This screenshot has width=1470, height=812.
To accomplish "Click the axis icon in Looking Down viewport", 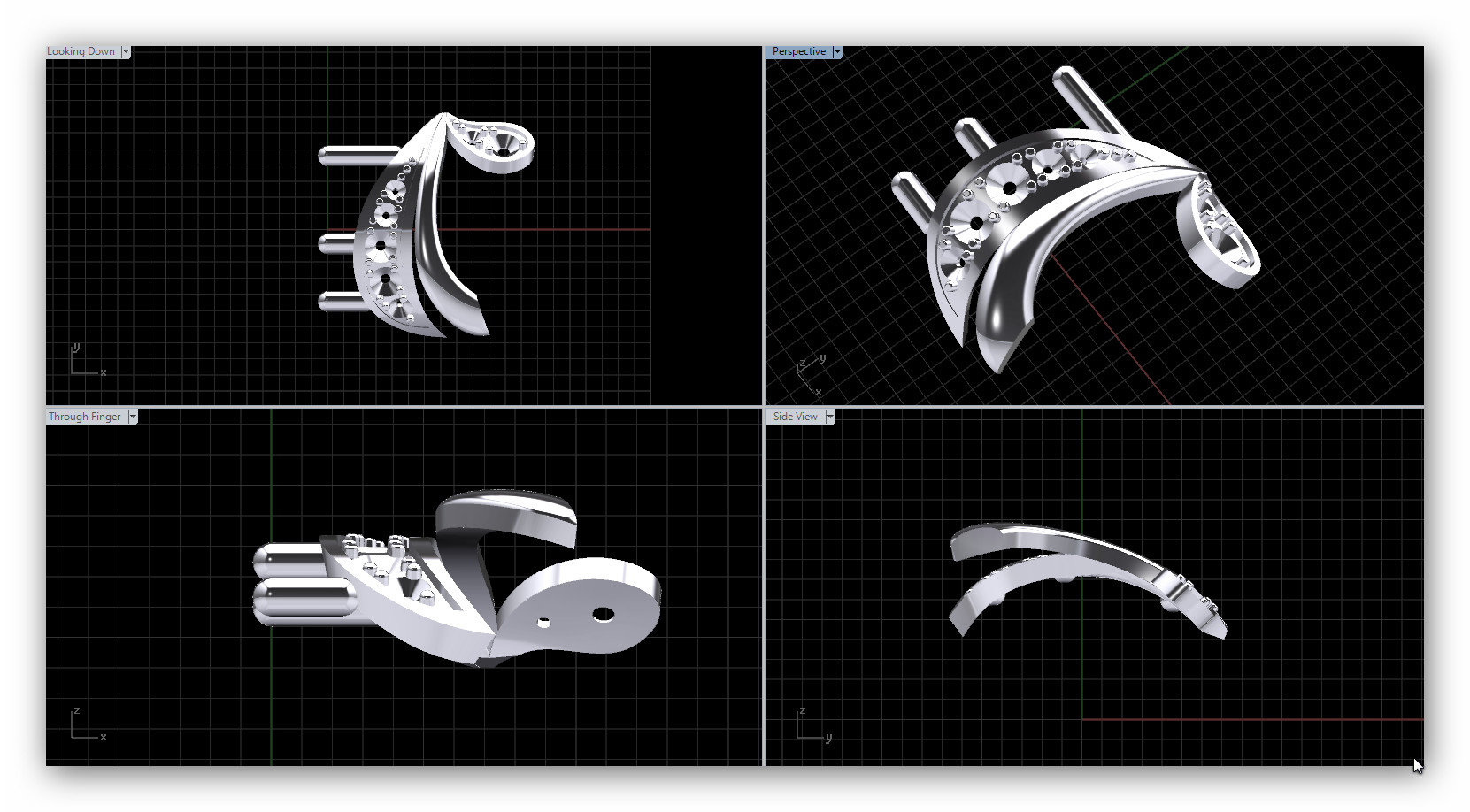I will click(x=88, y=360).
